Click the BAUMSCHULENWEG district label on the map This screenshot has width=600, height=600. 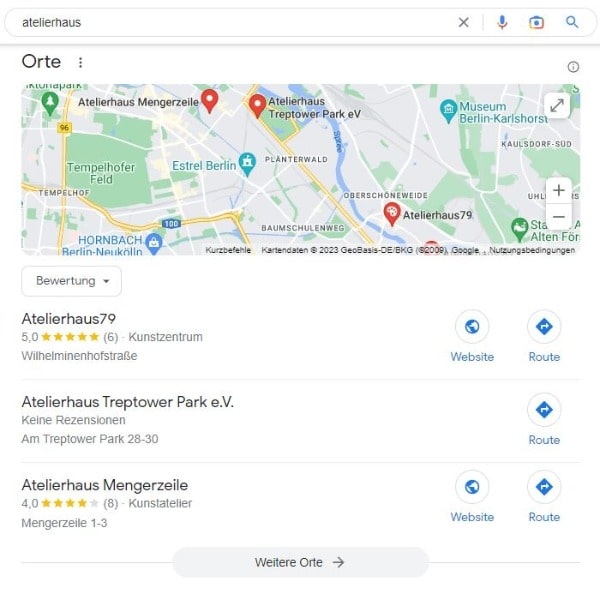click(303, 228)
